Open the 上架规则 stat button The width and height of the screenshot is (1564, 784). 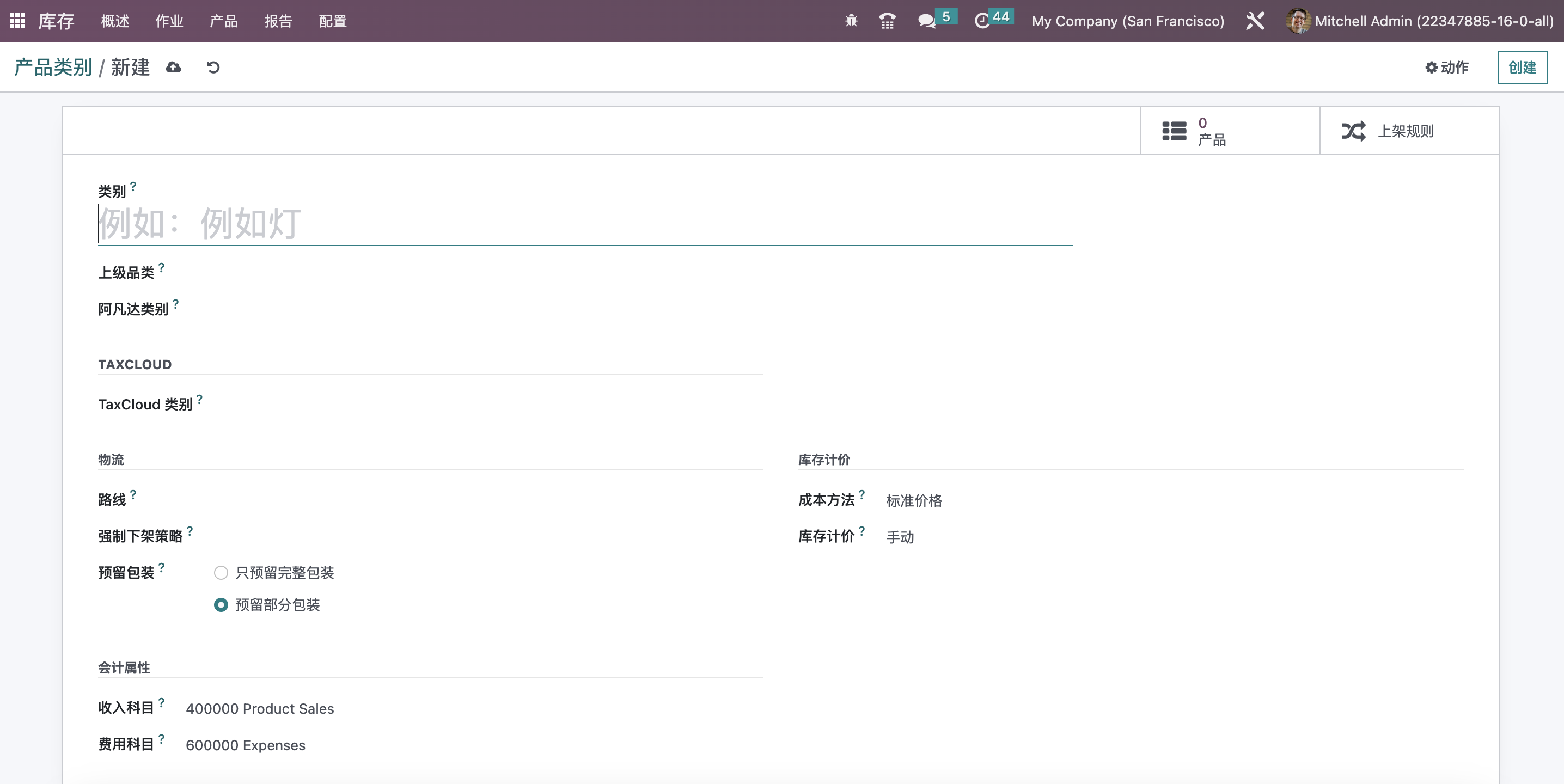click(1409, 131)
